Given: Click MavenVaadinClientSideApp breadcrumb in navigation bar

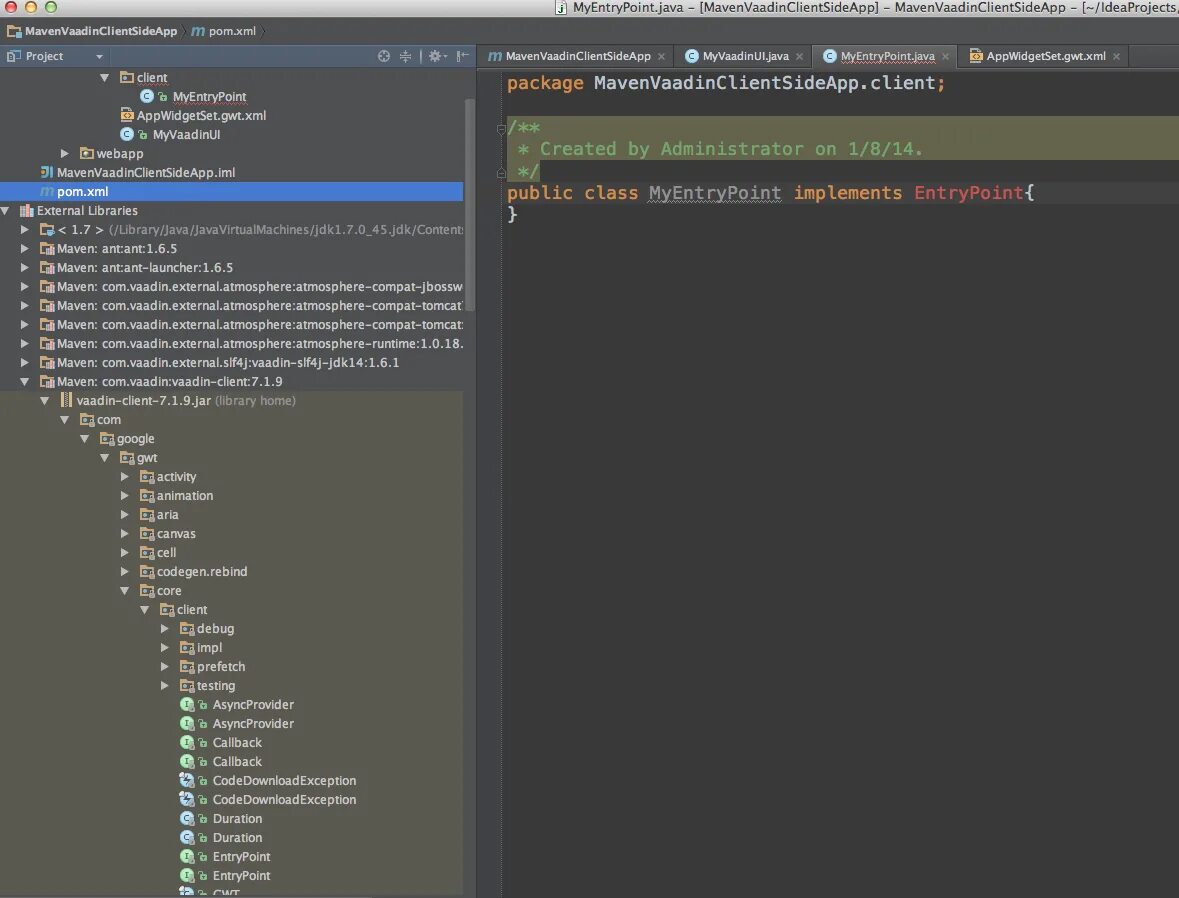Looking at the screenshot, I should (92, 31).
